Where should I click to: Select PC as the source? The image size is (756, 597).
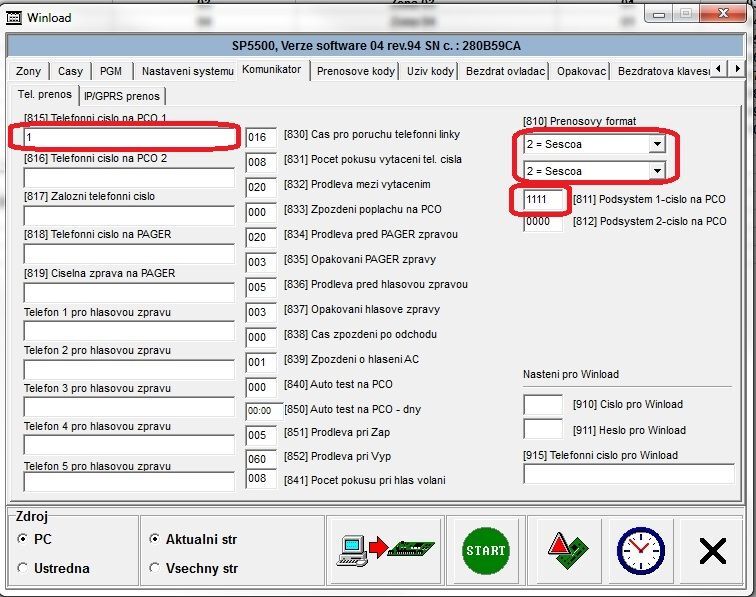pyautogui.click(x=23, y=539)
